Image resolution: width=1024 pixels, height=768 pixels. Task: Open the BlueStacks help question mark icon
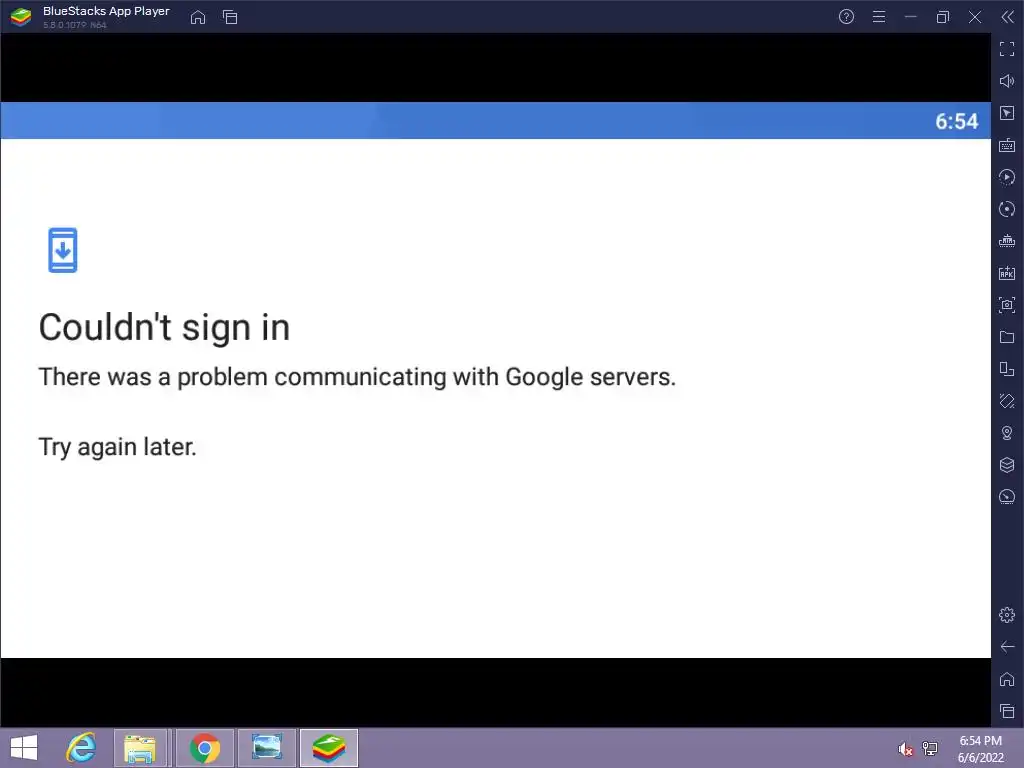click(846, 17)
